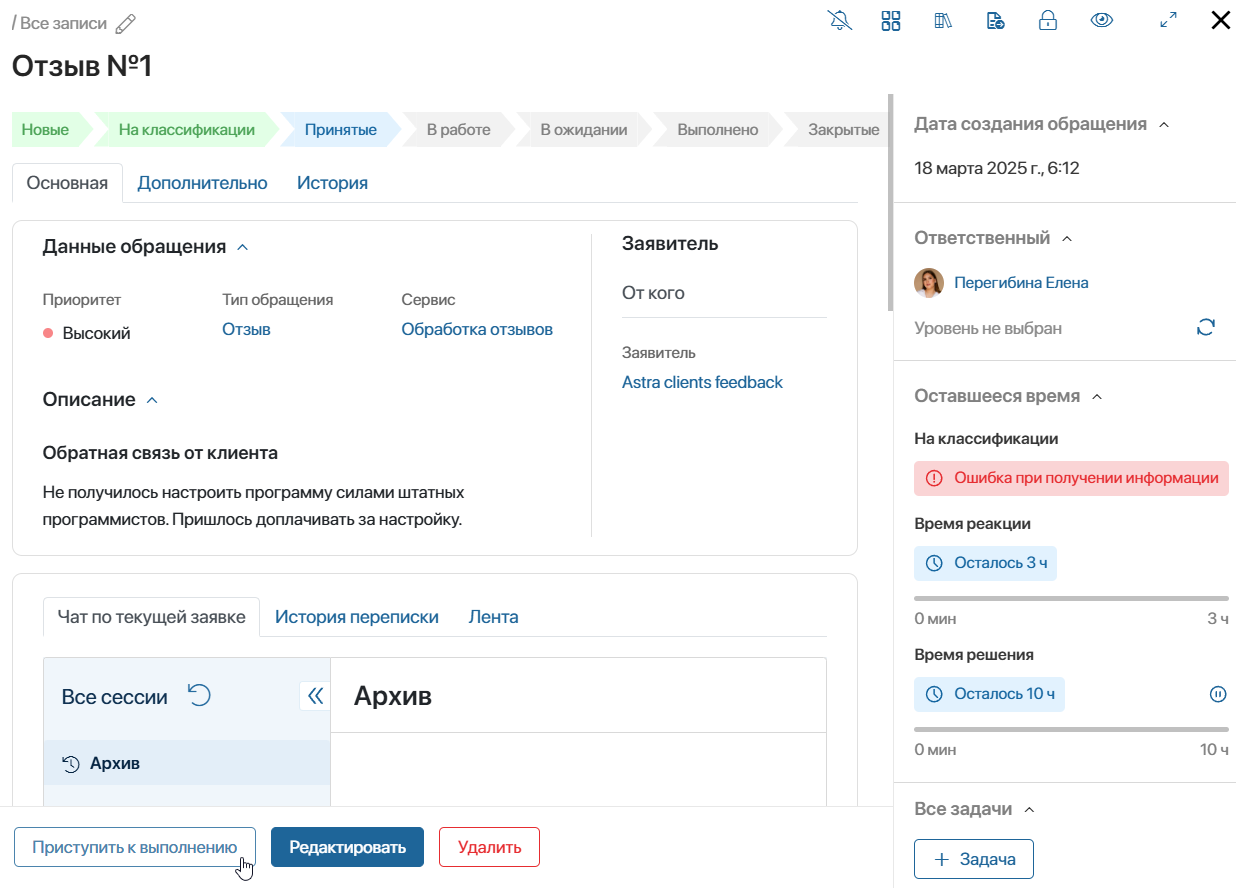Collapse the sessions panel with the chevron
Screen dimensions: 1245x888
[x=314, y=695]
